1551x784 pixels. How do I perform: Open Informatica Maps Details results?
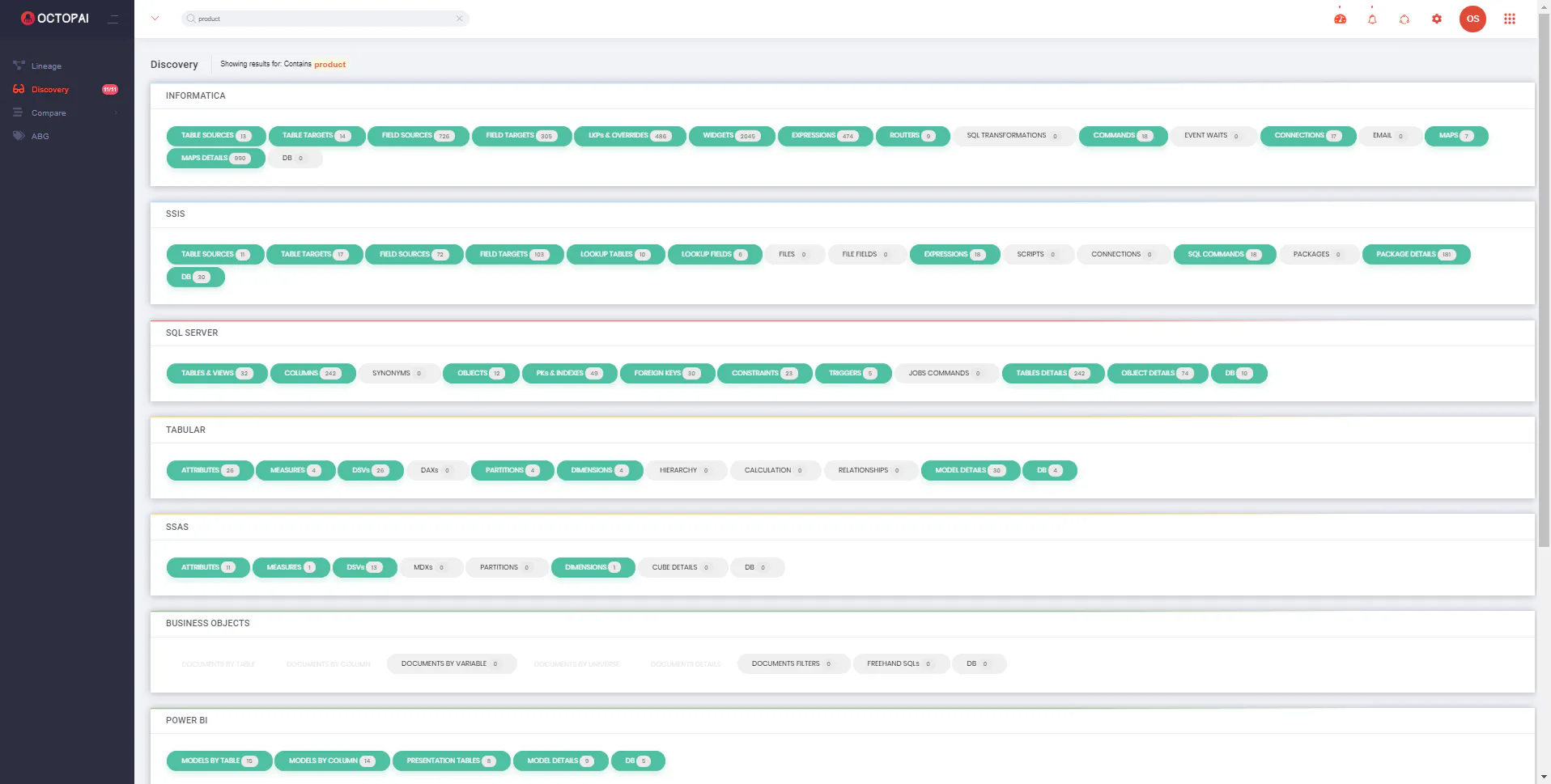tap(216, 159)
